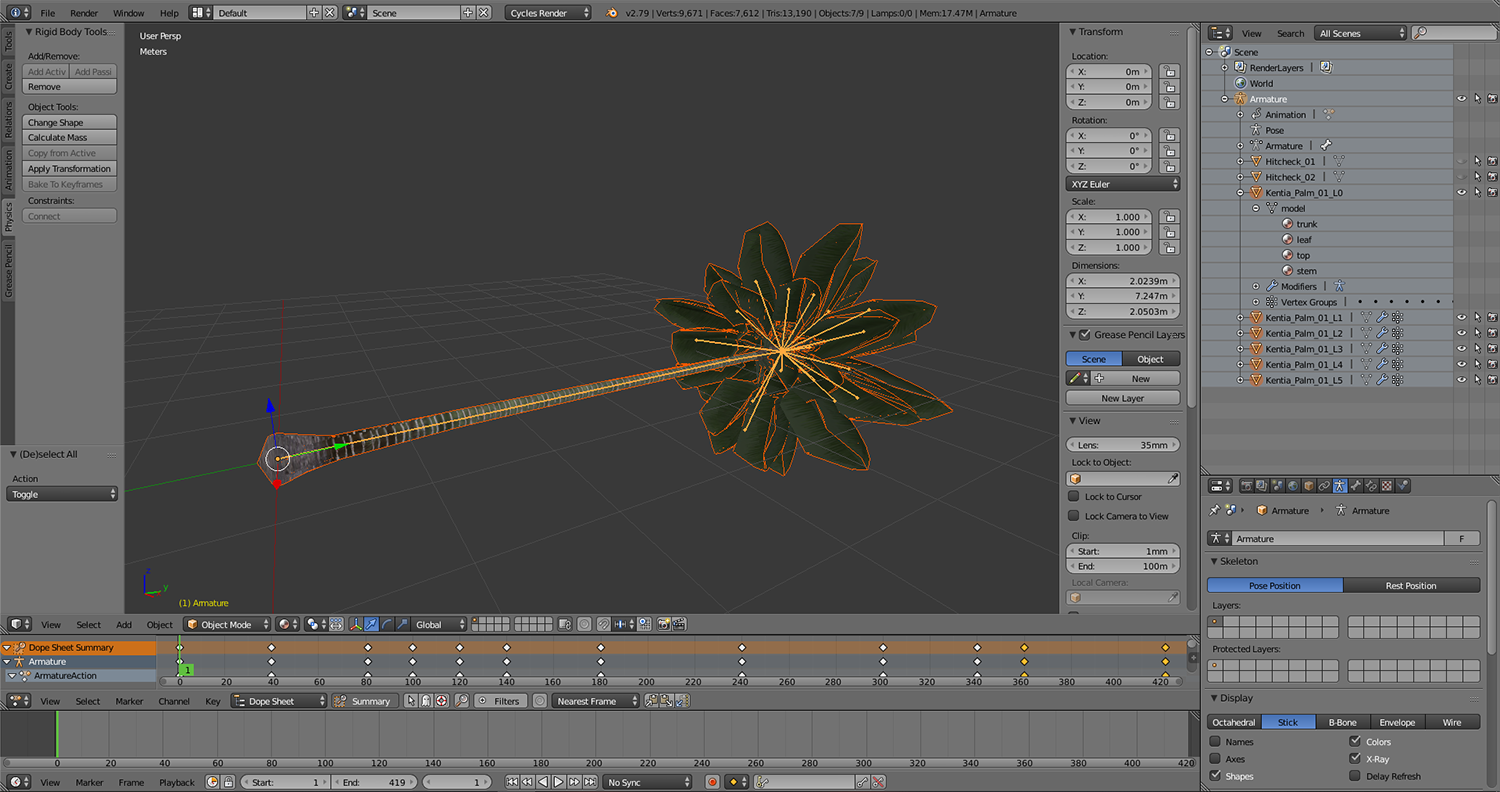Jump to the last frame button

pyautogui.click(x=590, y=782)
